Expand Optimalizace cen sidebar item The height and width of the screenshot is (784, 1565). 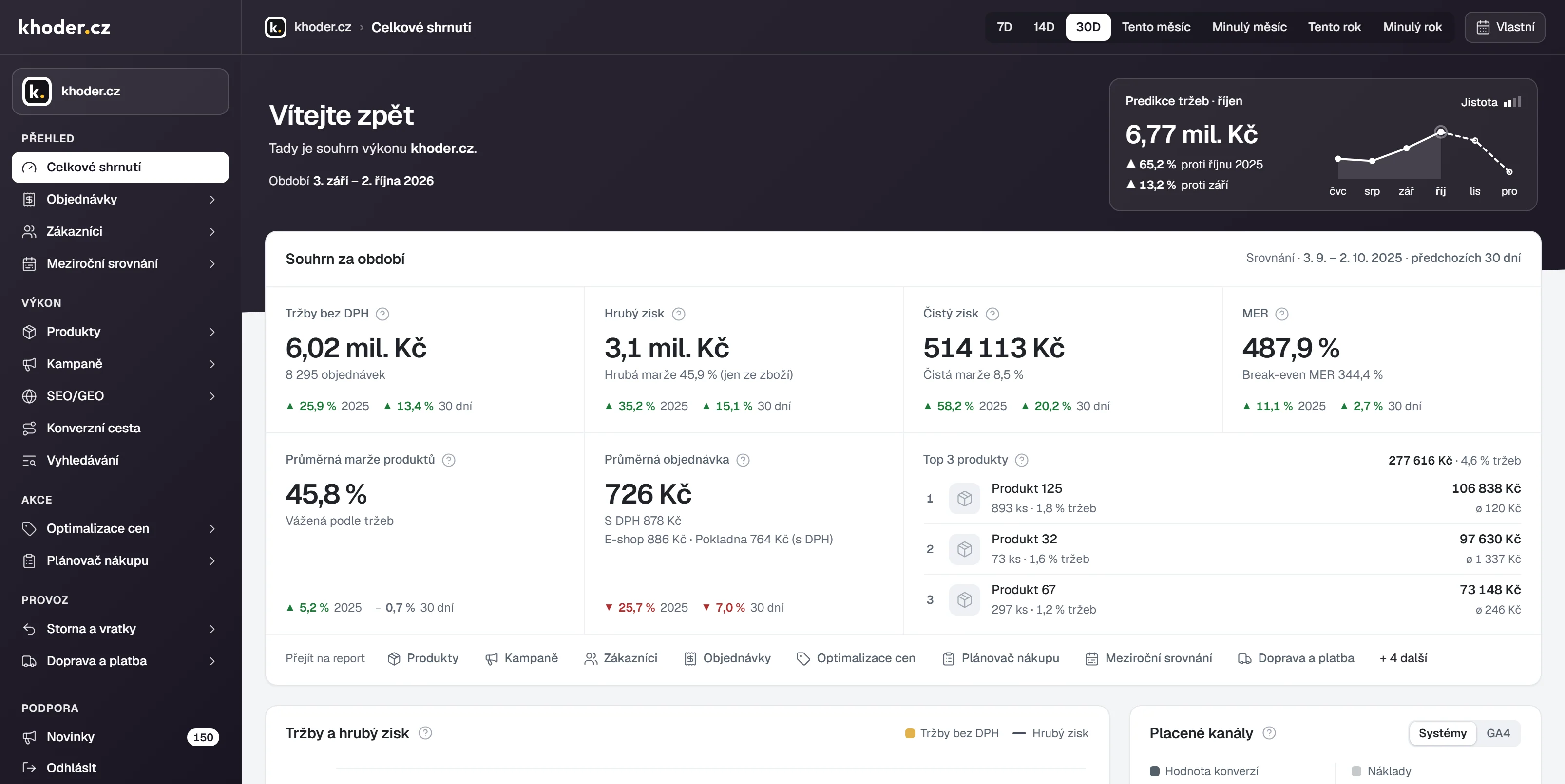120,528
